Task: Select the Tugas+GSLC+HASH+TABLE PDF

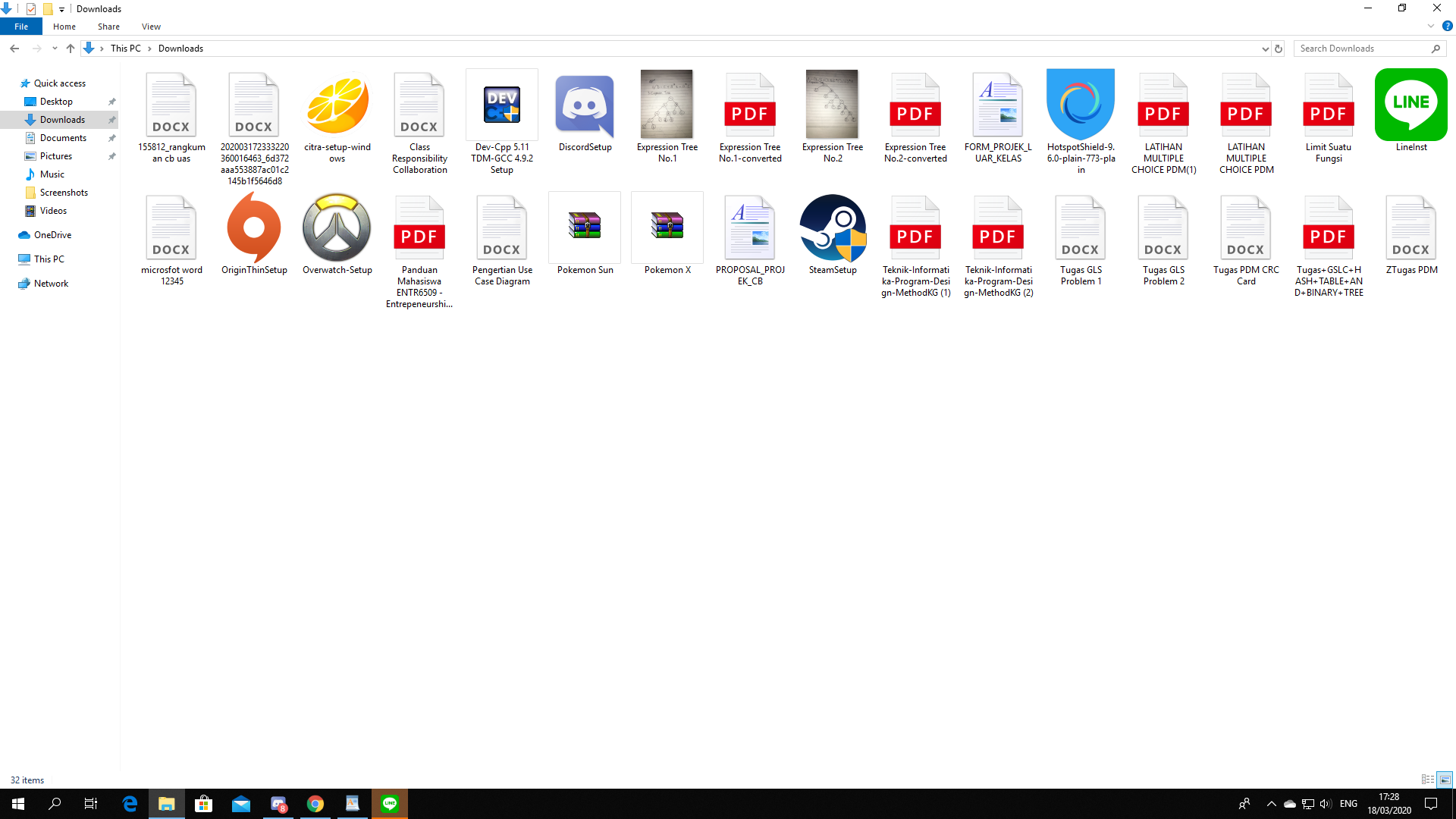Action: tap(1329, 245)
